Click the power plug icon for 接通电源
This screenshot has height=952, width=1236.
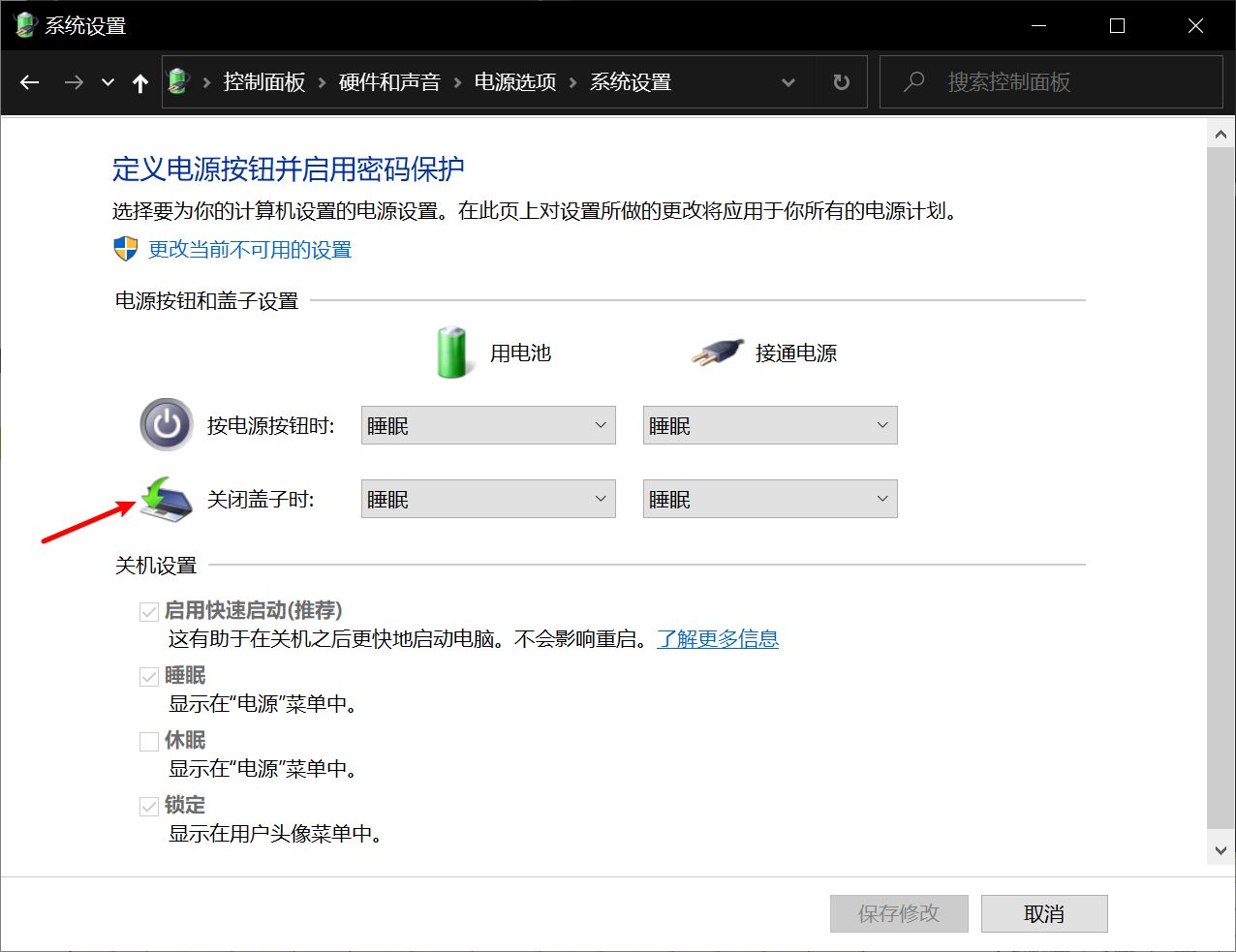(x=718, y=352)
